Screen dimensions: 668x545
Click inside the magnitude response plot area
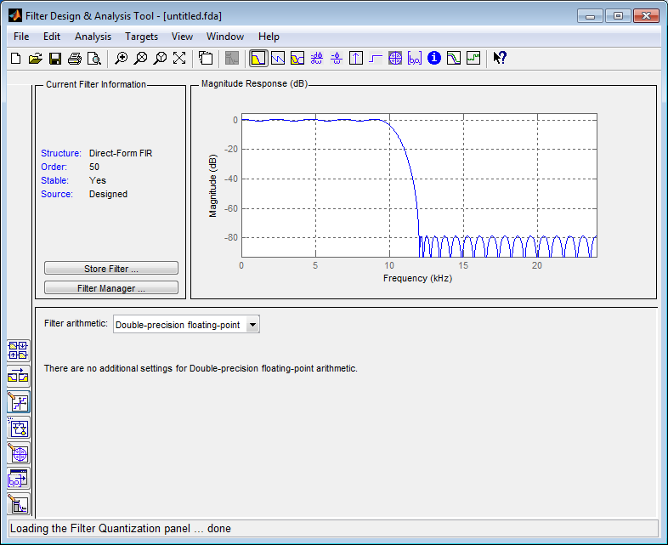[419, 185]
